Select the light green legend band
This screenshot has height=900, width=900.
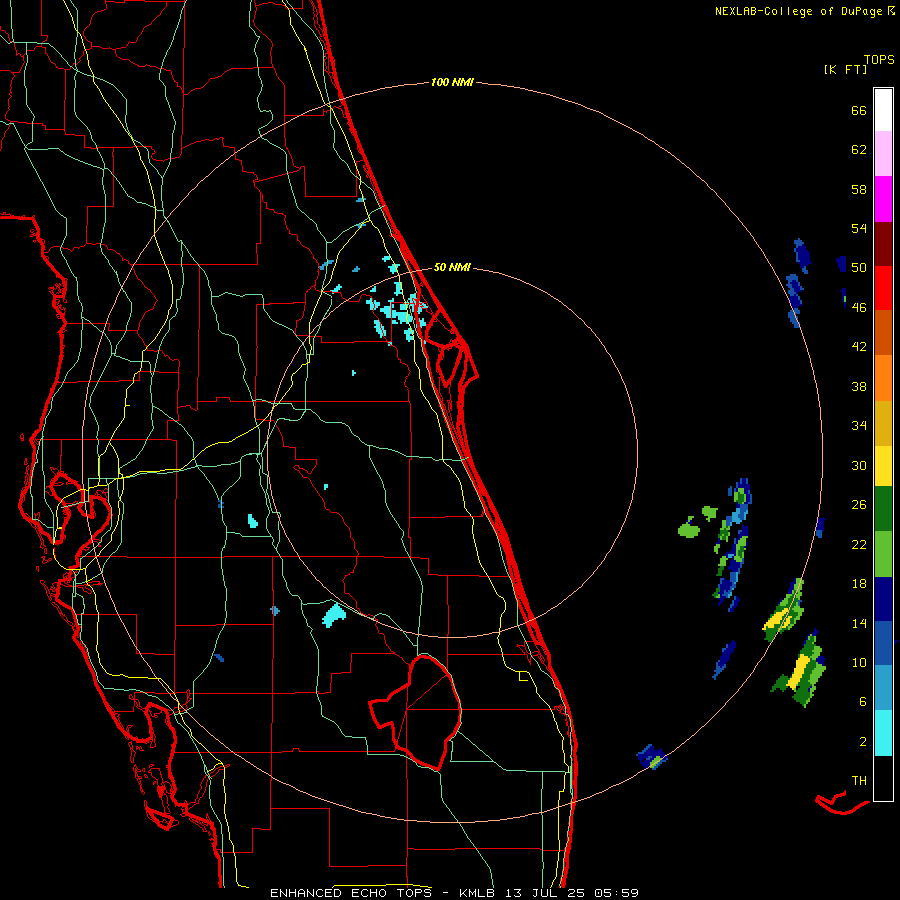point(883,554)
